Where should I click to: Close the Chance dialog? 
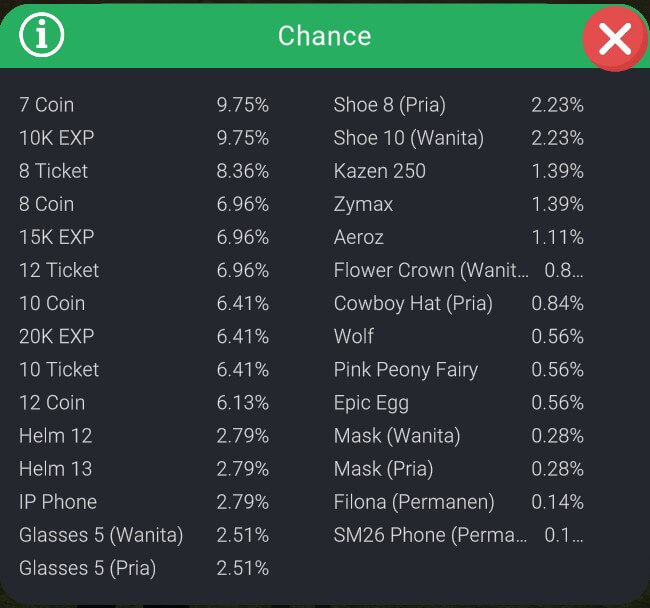click(x=614, y=39)
